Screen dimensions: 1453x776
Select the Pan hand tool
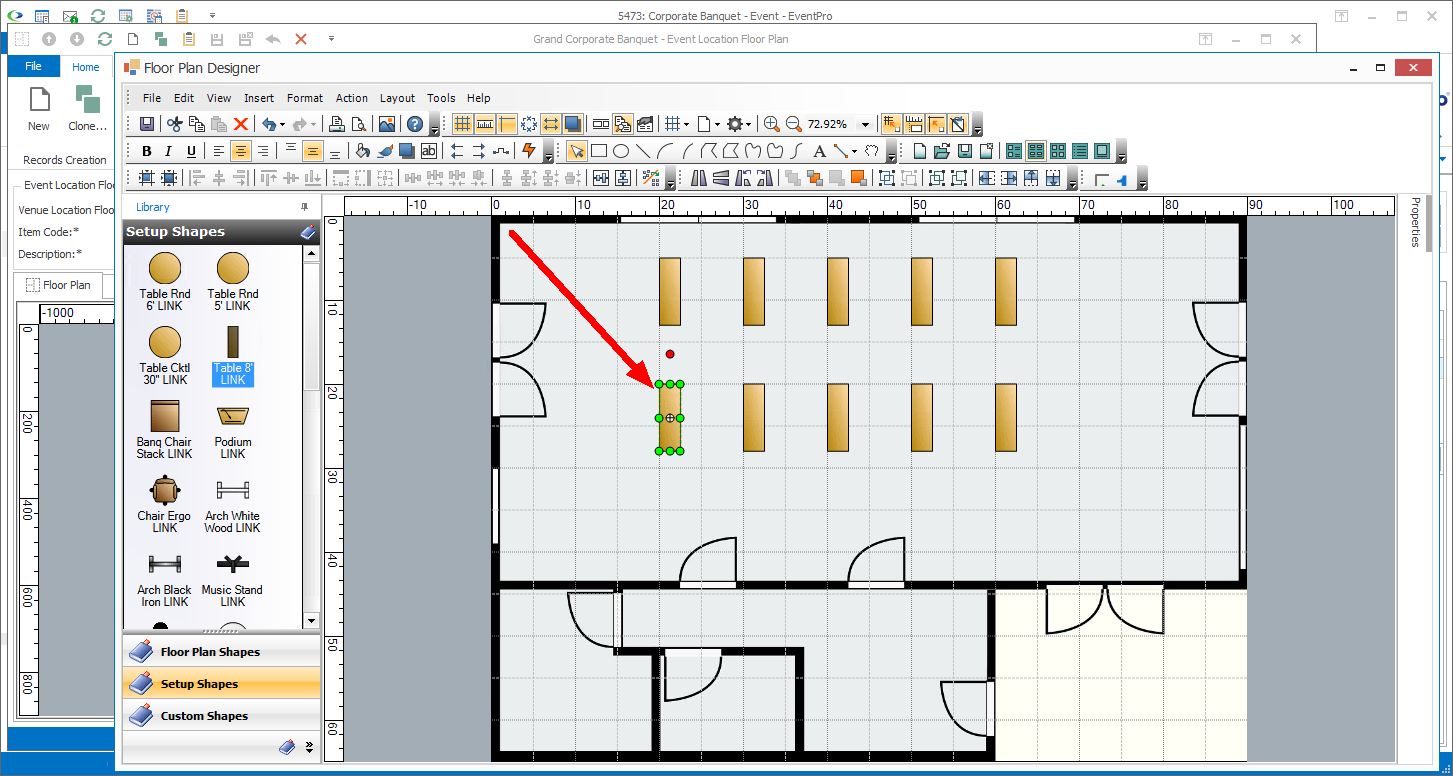click(x=871, y=151)
